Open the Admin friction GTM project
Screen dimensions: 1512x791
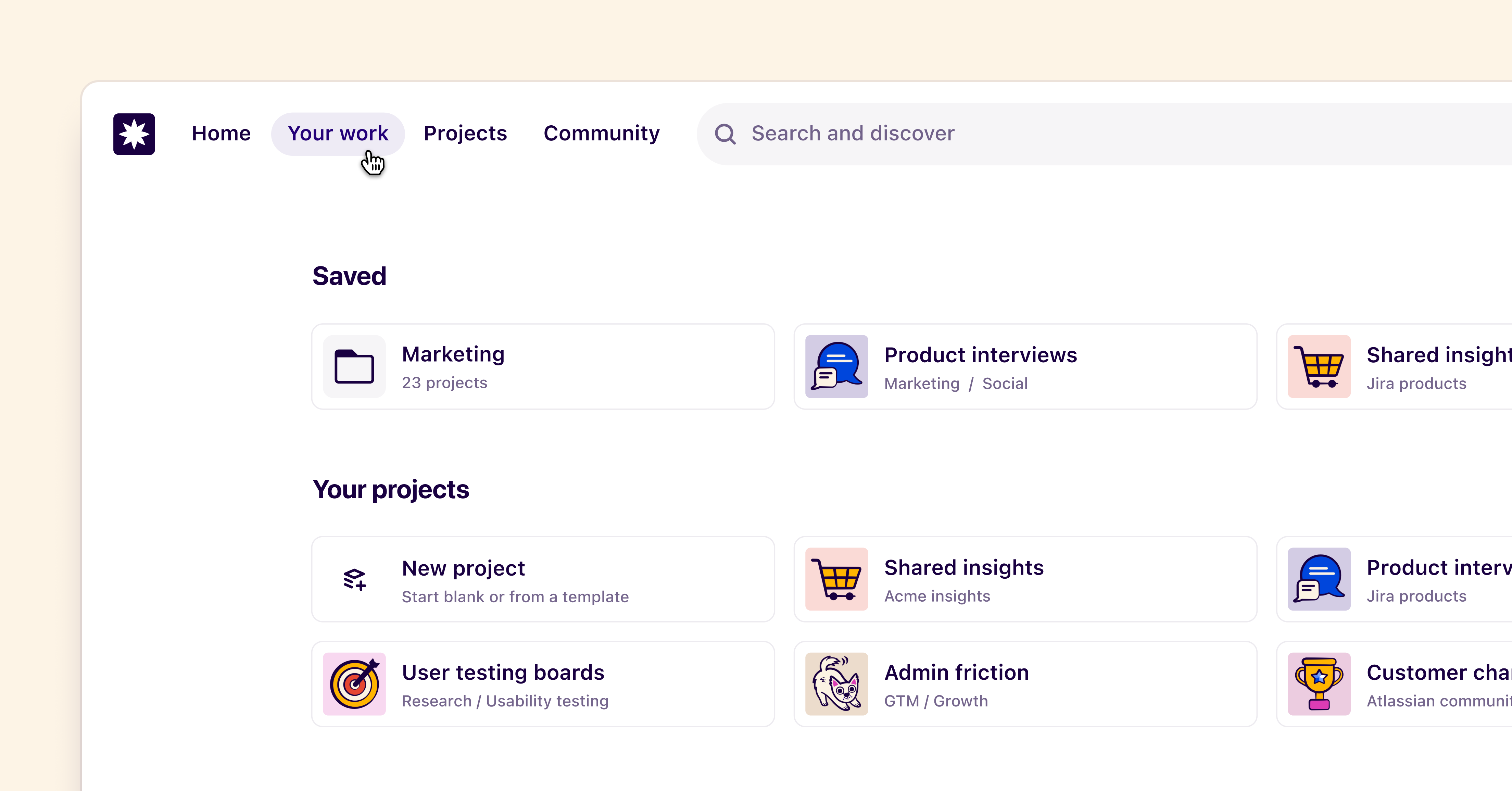click(x=1025, y=683)
